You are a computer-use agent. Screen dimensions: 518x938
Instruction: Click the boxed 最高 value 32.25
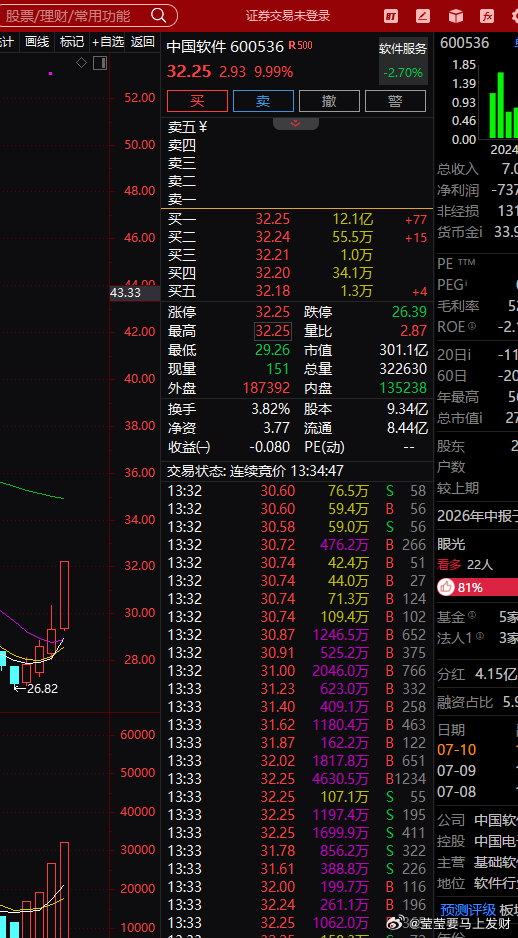[x=272, y=331]
